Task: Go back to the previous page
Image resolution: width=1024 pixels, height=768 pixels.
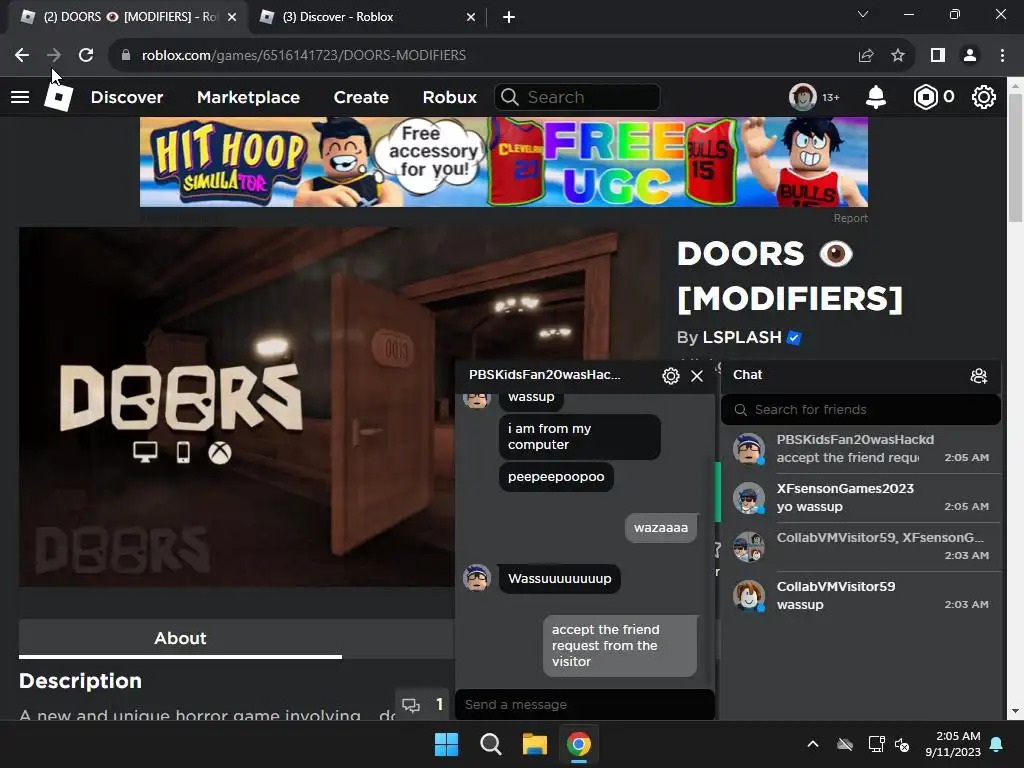Action: pos(22,55)
